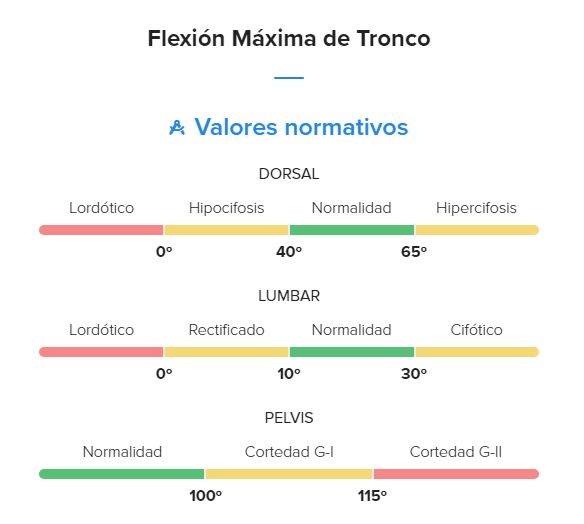
Task: Click the yellow Rectificado segment of LUMBAR
Action: click(x=226, y=352)
